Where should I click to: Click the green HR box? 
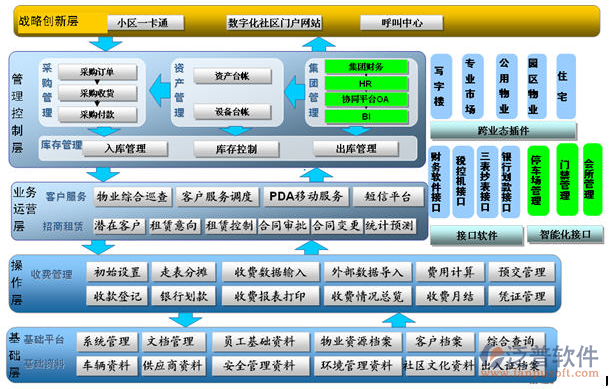click(366, 83)
